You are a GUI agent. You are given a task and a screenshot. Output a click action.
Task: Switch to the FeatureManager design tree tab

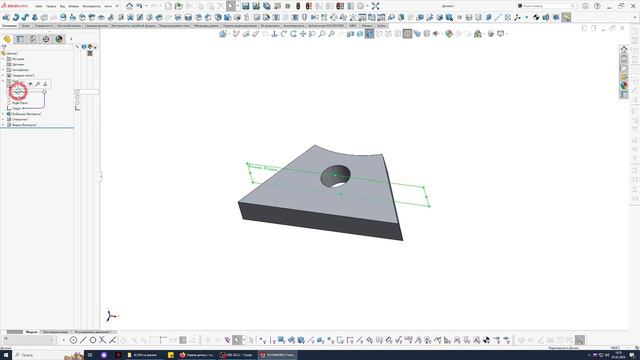click(x=7, y=39)
